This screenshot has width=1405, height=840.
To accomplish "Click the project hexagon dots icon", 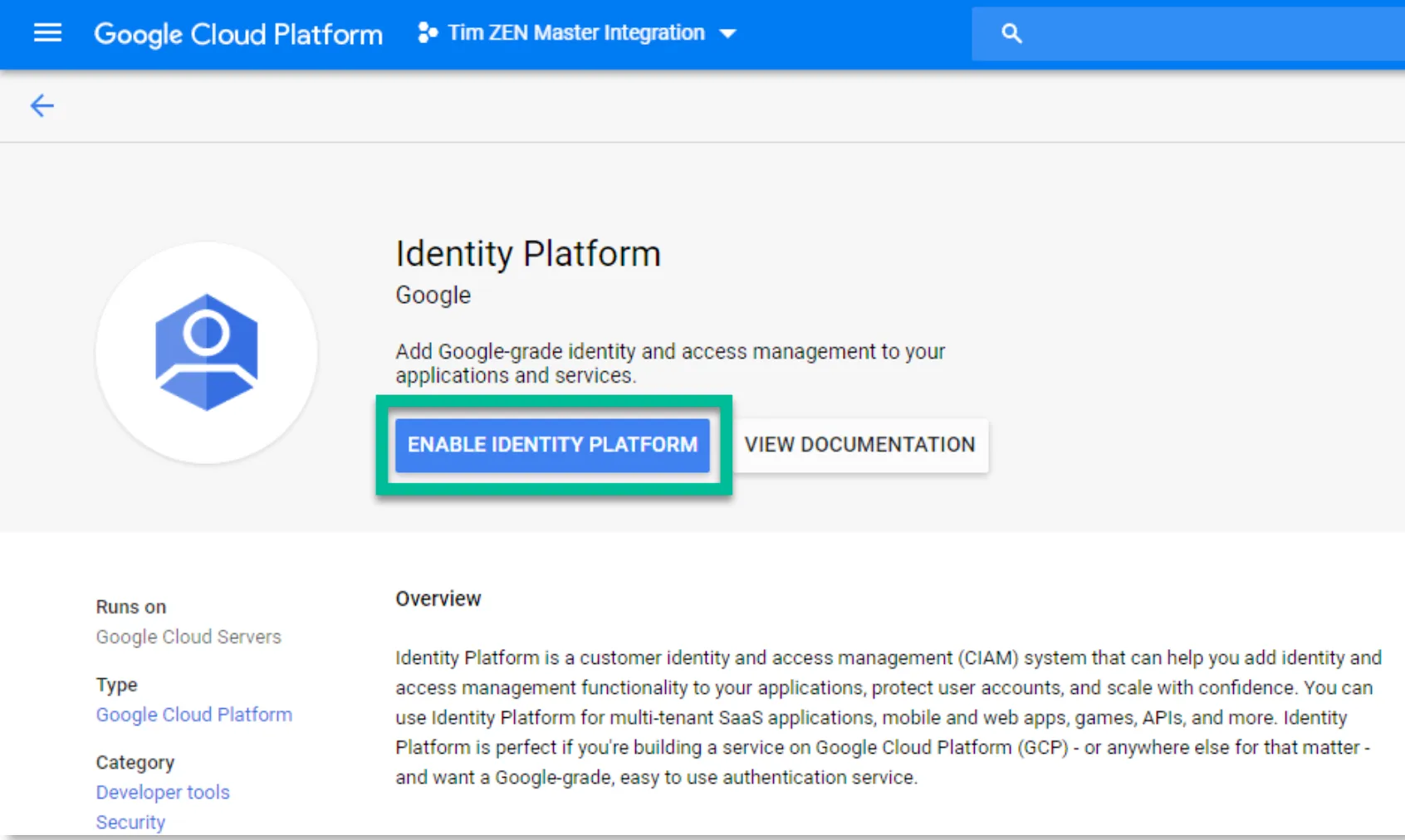I will [x=428, y=33].
